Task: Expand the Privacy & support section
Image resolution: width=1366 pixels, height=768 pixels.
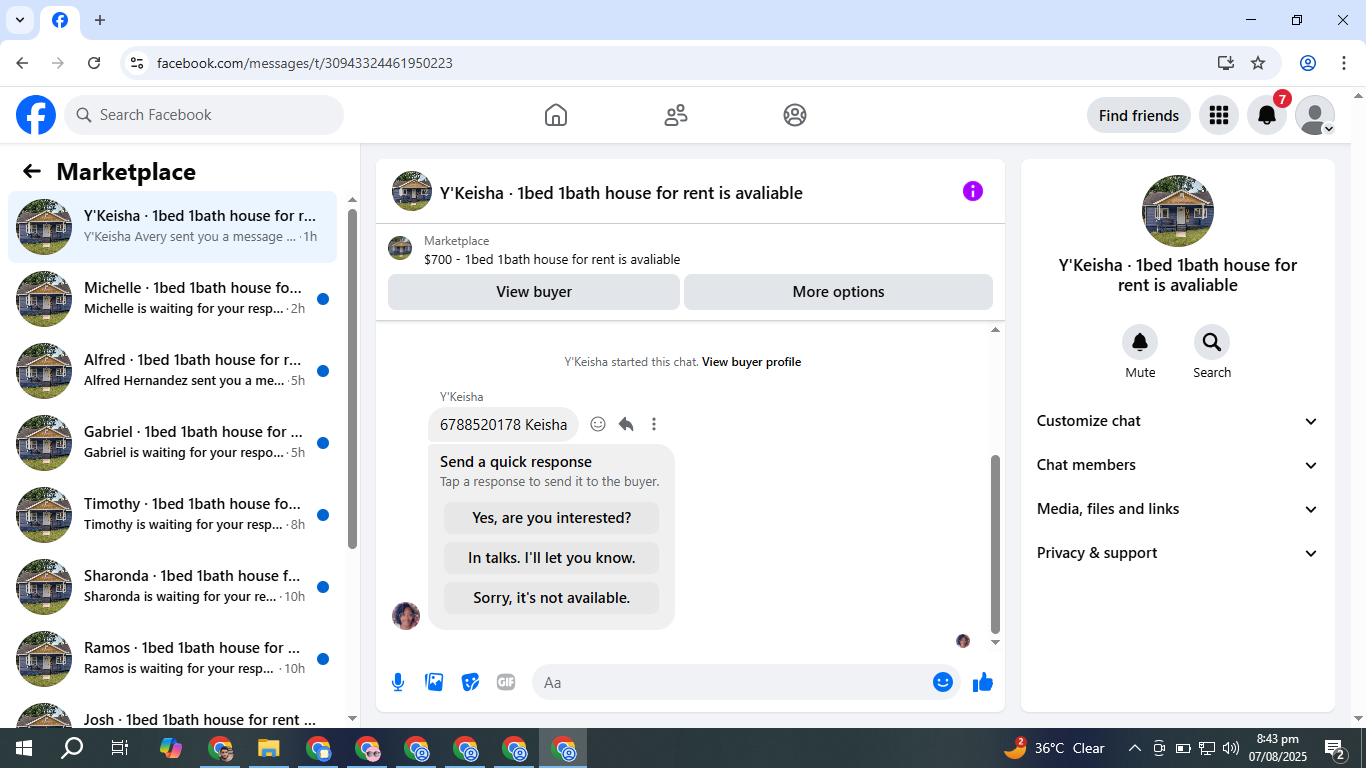Action: pyautogui.click(x=1178, y=553)
